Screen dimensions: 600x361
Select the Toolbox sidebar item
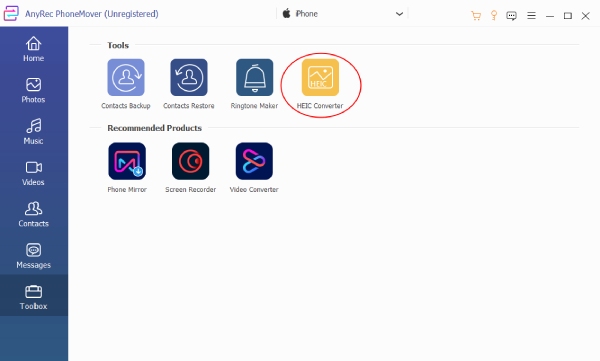click(x=34, y=295)
